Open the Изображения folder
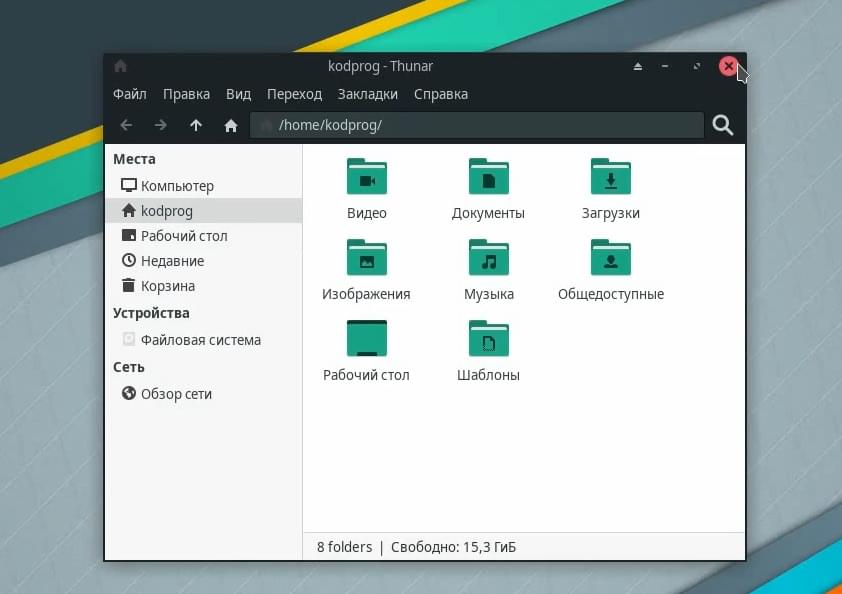 tap(366, 270)
